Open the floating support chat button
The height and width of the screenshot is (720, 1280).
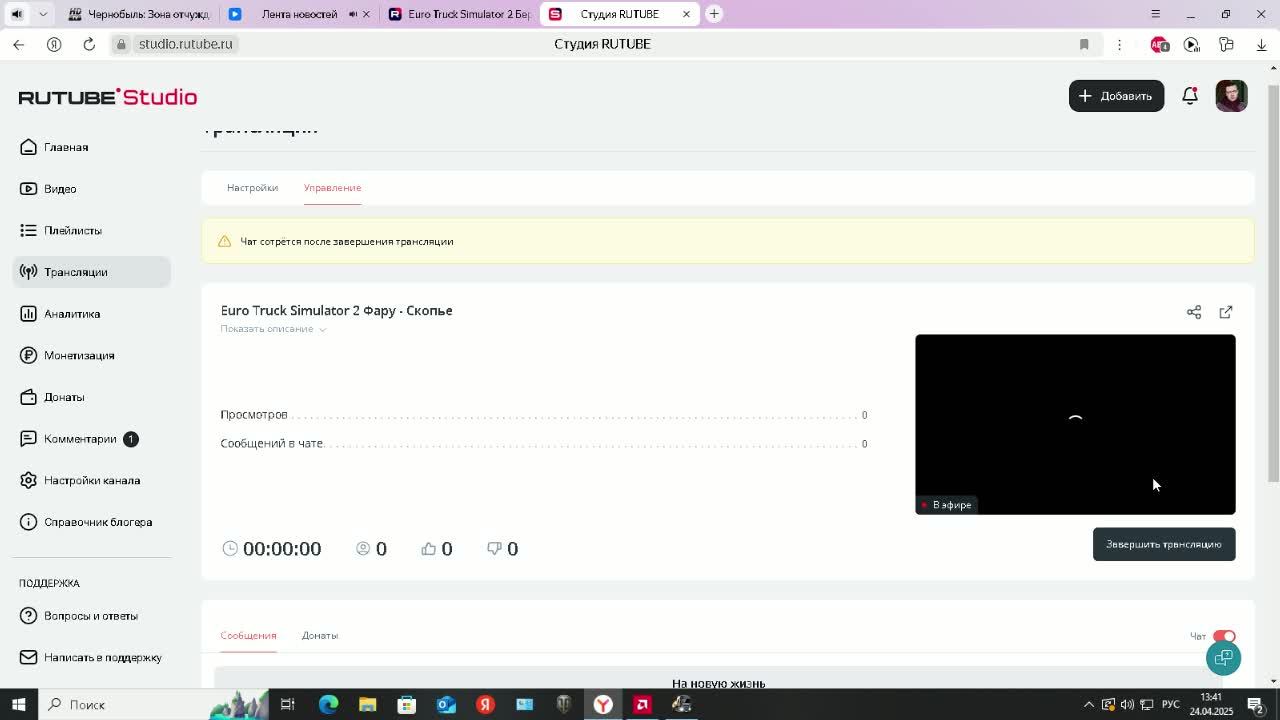click(1223, 657)
